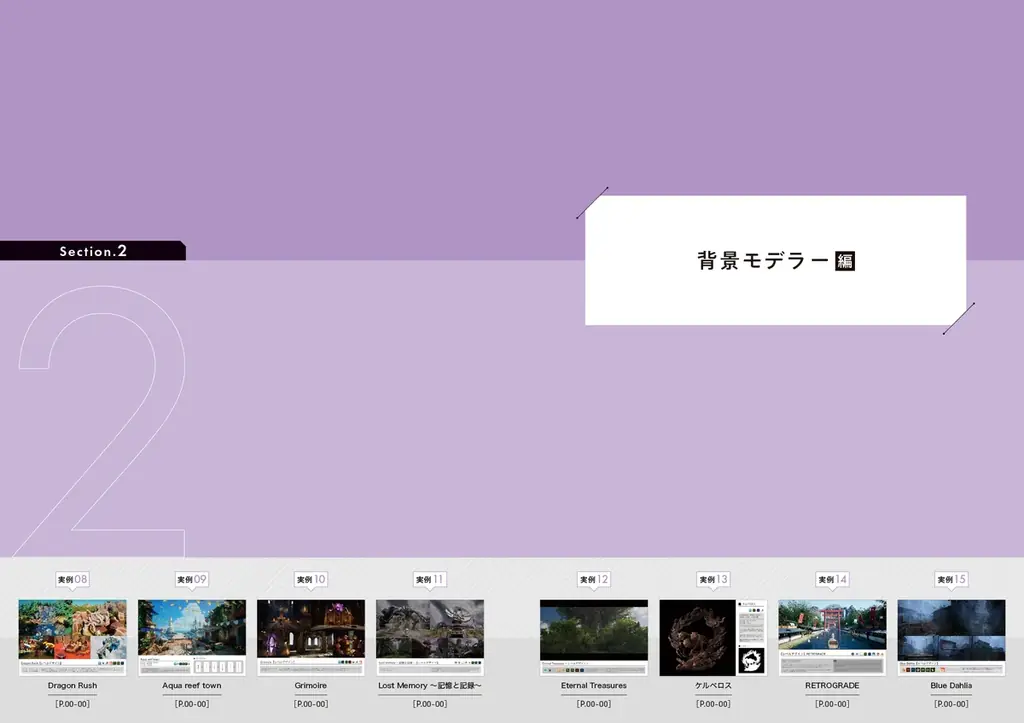Click the RETROGRADE title label

pyautogui.click(x=832, y=686)
